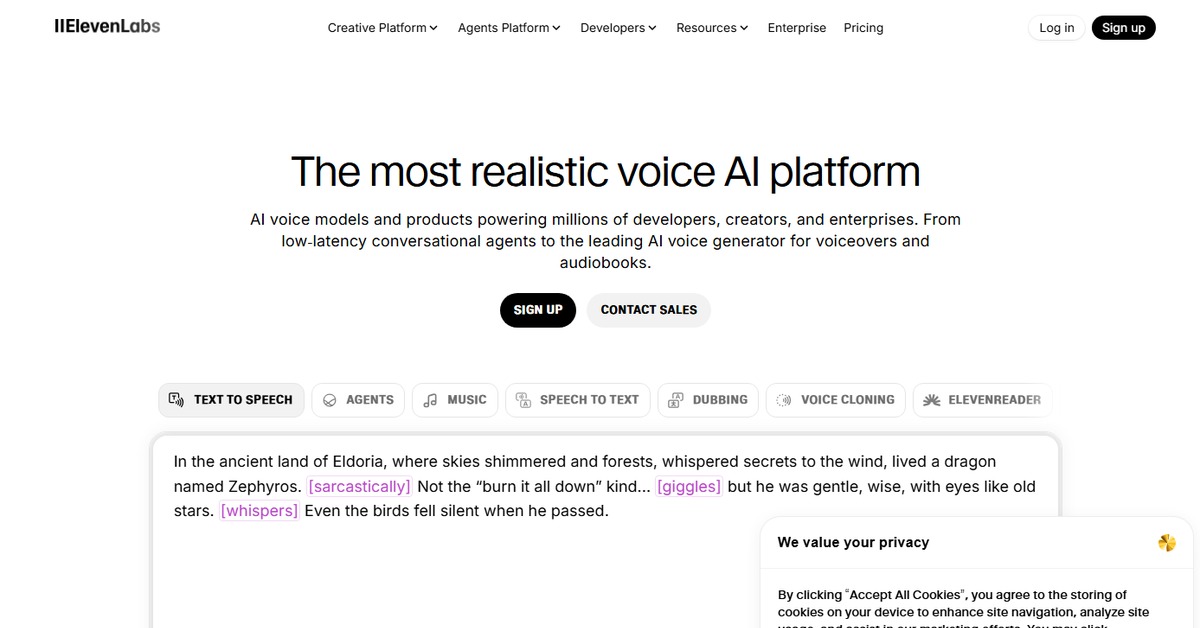This screenshot has width=1200, height=628.
Task: Click the Voice Cloning waveform icon
Action: coord(784,400)
